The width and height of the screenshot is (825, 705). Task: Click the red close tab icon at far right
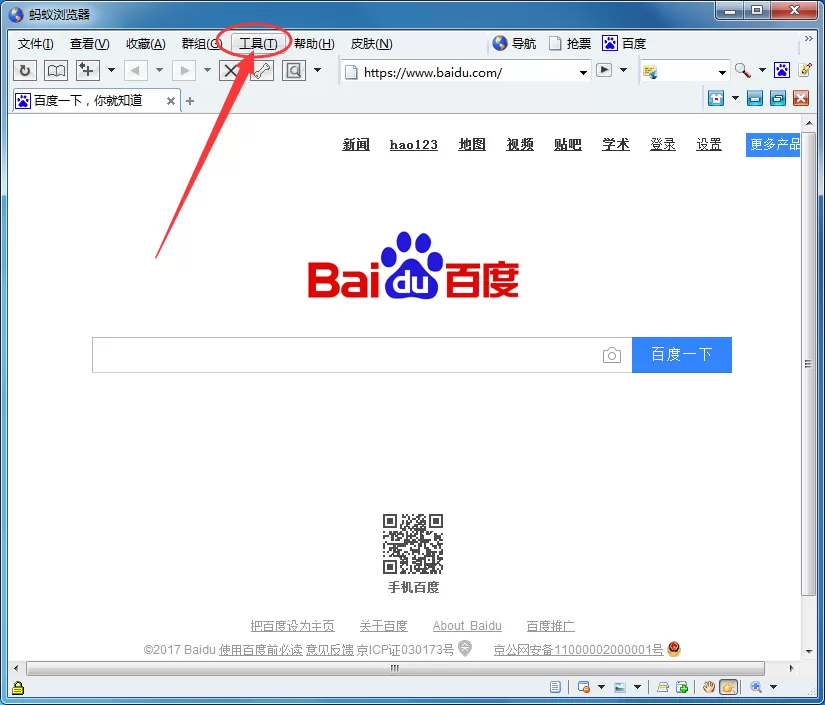(801, 98)
